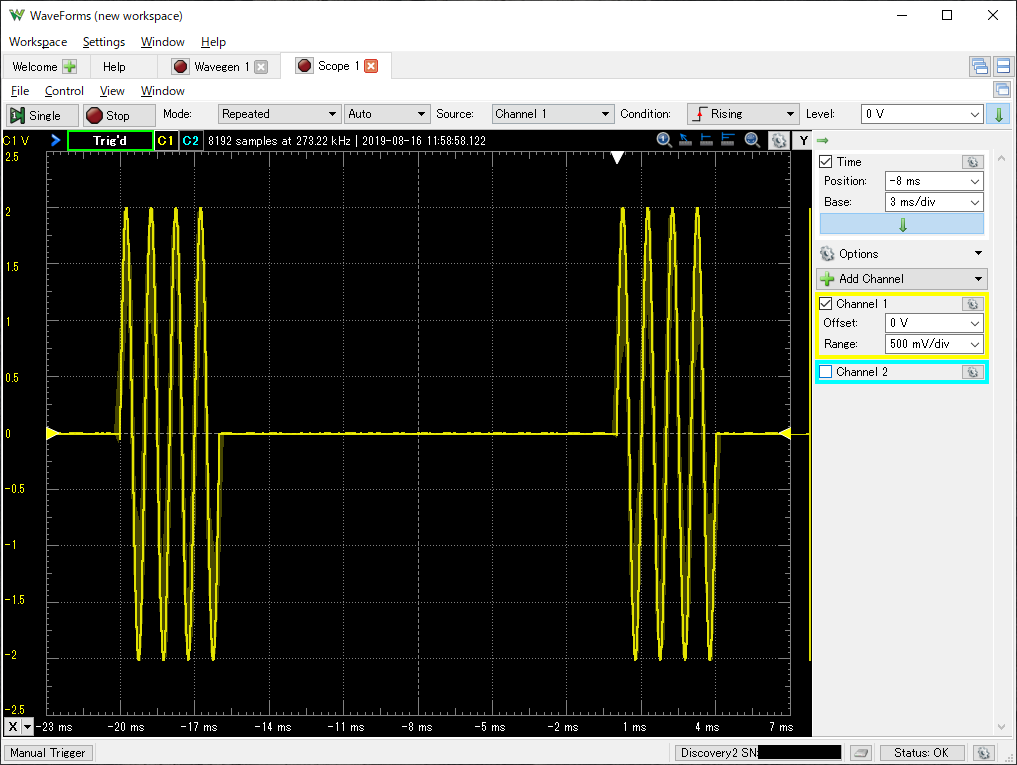Click the green down arrow under Time Base
Screen dimensions: 1017x765
(902, 225)
